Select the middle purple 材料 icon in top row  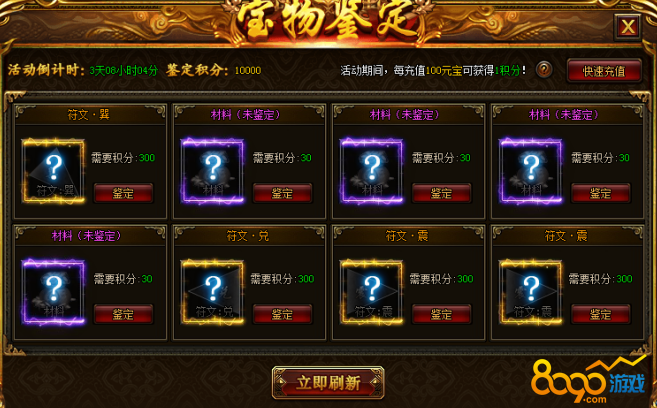coord(372,171)
